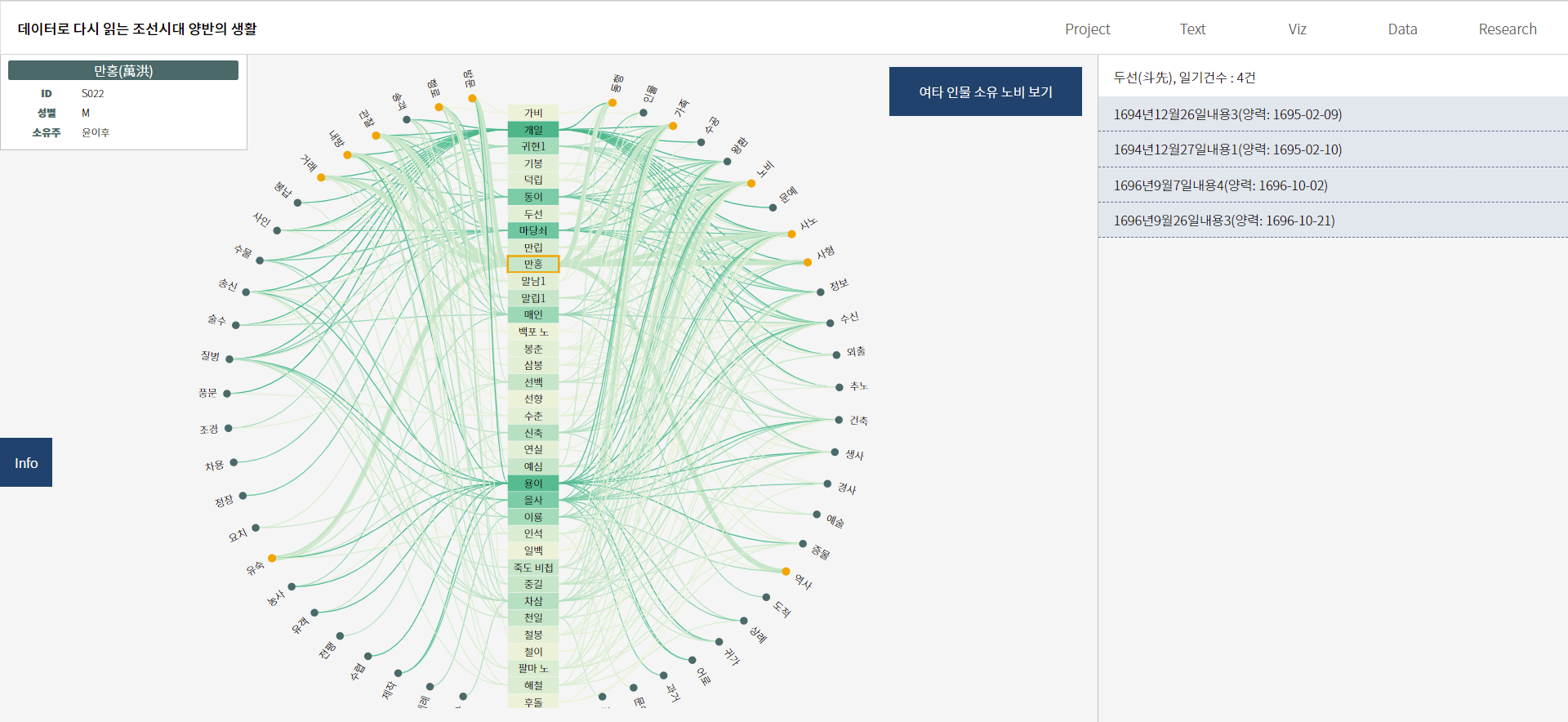Image resolution: width=1568 pixels, height=722 pixels.
Task: Click the orange 거래 topic node
Action: (321, 177)
